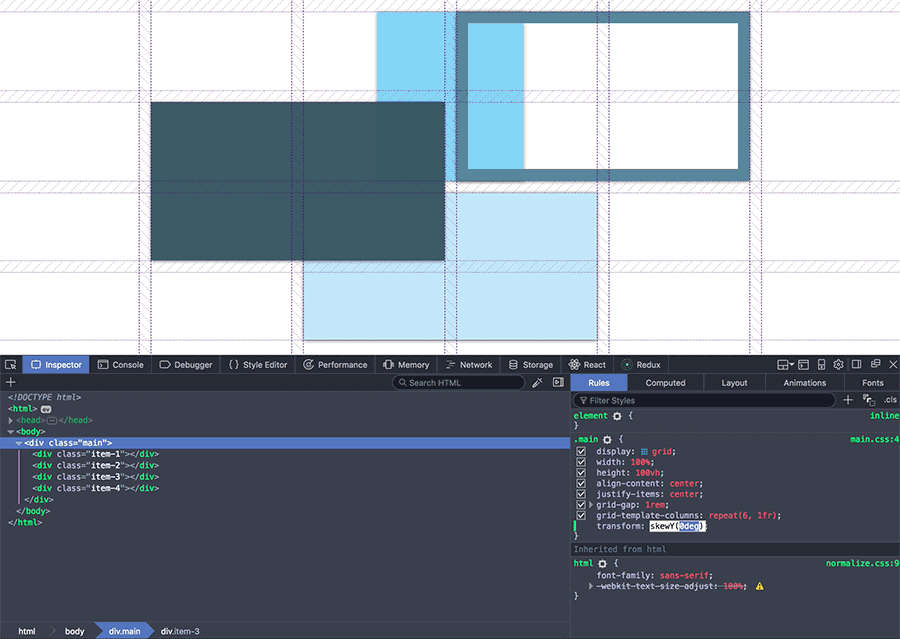The image size is (900, 639).
Task: Select the DOCTYPE html line
Action: (45, 397)
